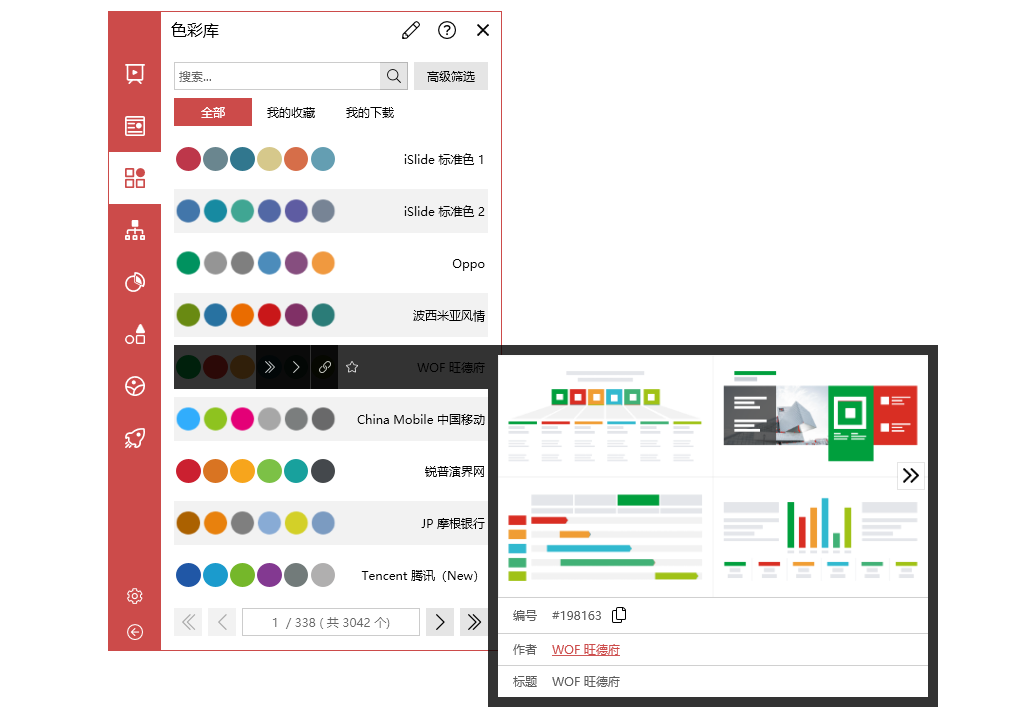Go to previous page arrow
Image resolution: width=1034 pixels, height=709 pixels.
coord(222,622)
